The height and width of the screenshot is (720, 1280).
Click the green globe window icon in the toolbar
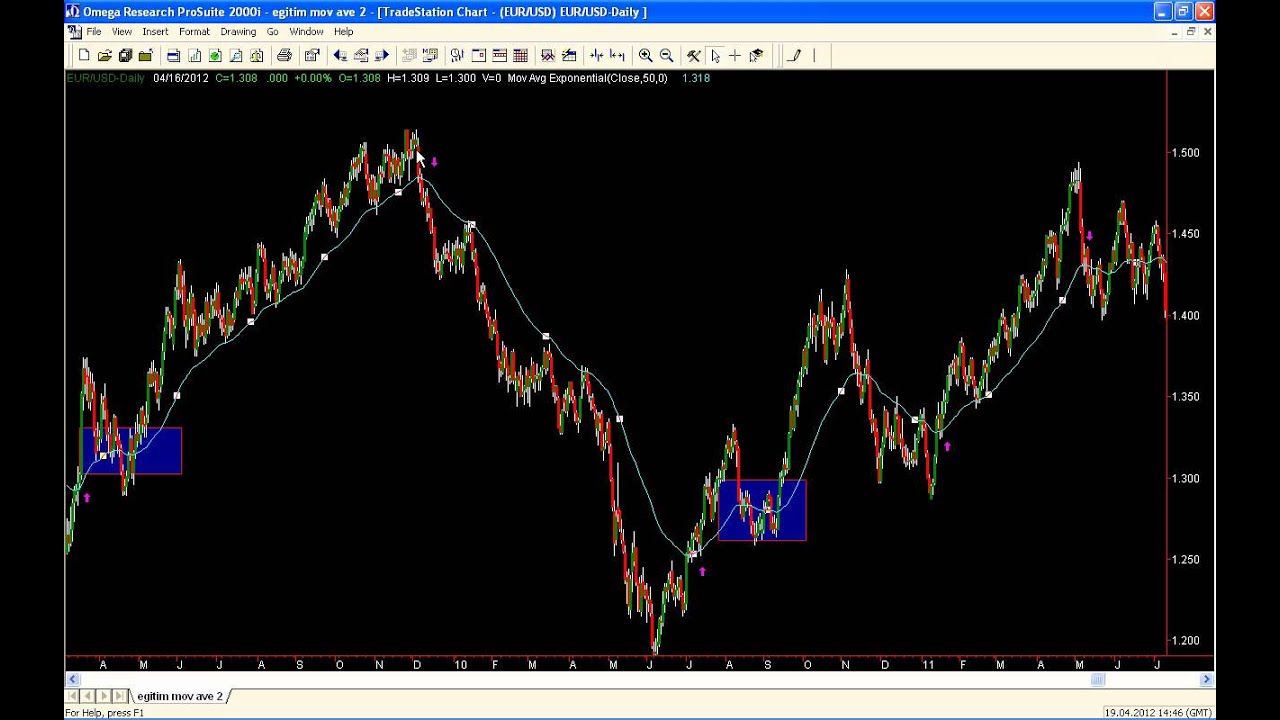pyautogui.click(x=215, y=56)
